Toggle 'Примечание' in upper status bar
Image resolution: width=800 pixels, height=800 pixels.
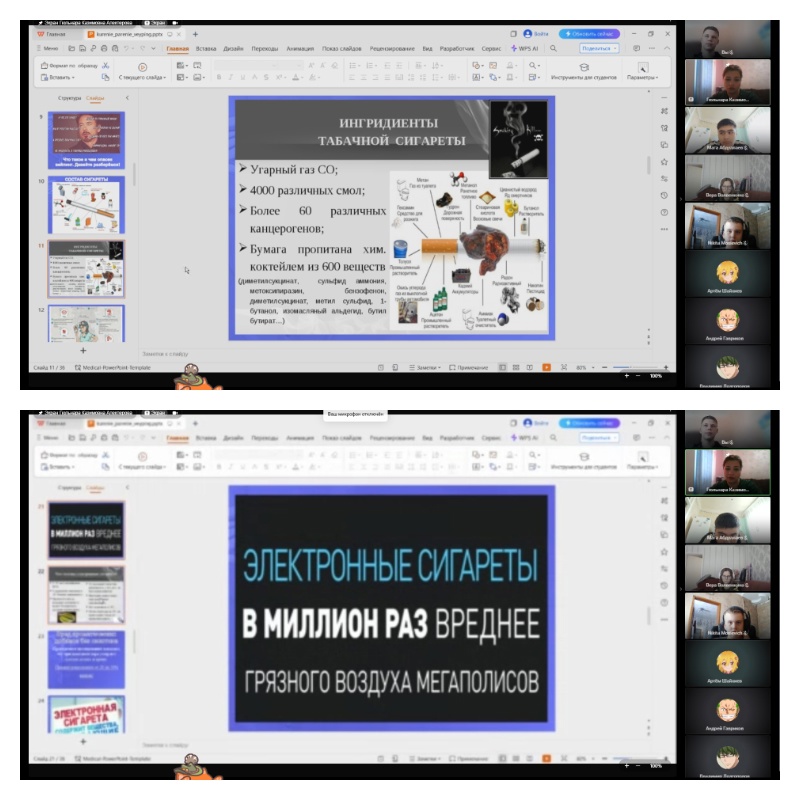[x=468, y=367]
